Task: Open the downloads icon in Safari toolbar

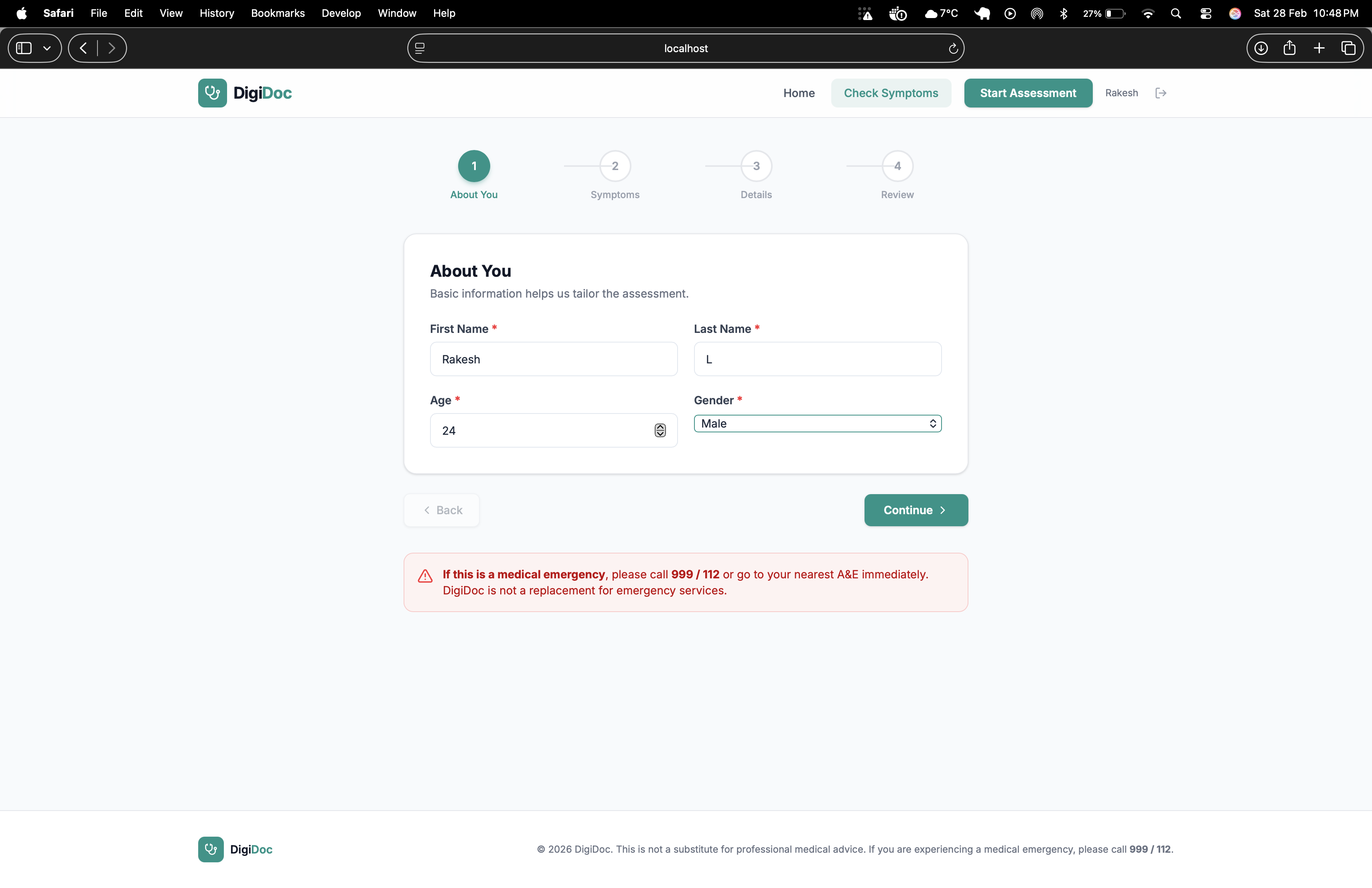Action: click(x=1261, y=49)
